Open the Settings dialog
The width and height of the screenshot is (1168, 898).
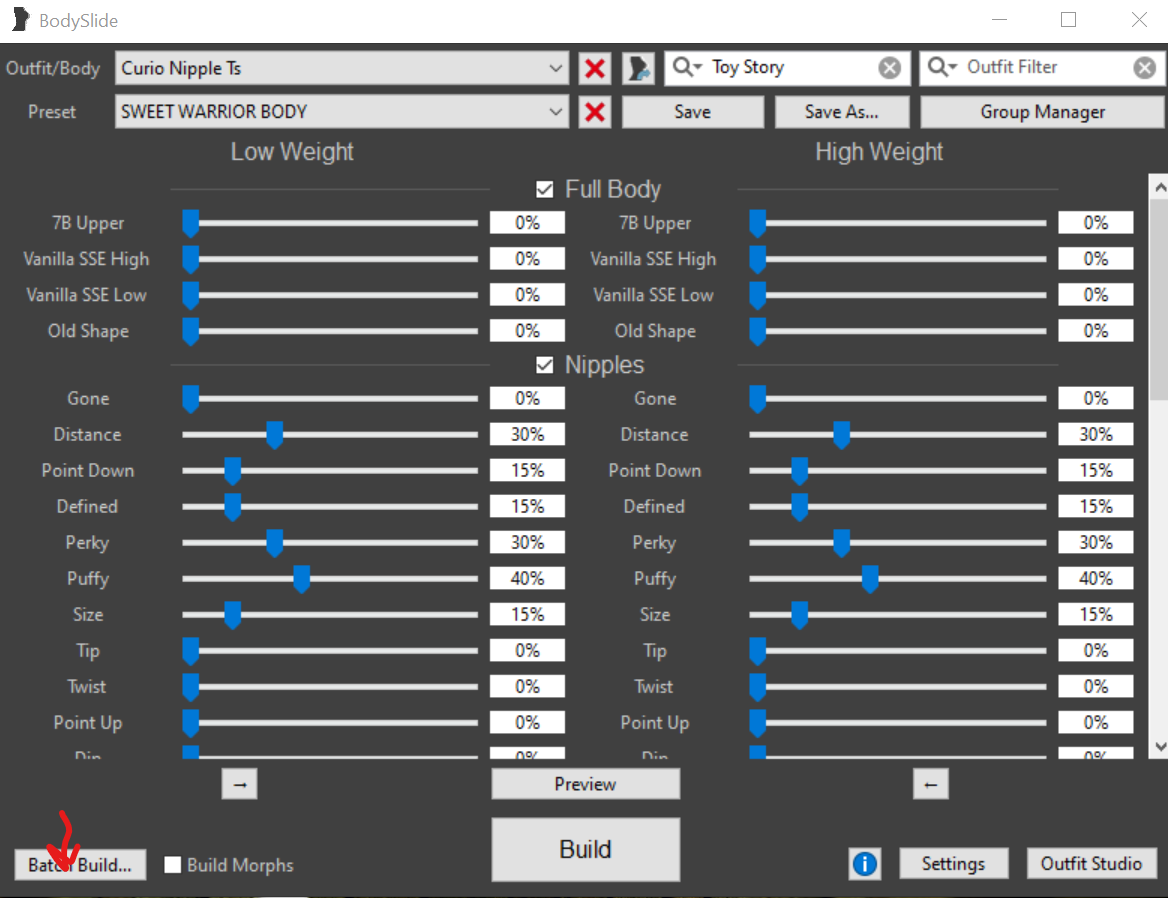click(x=953, y=864)
